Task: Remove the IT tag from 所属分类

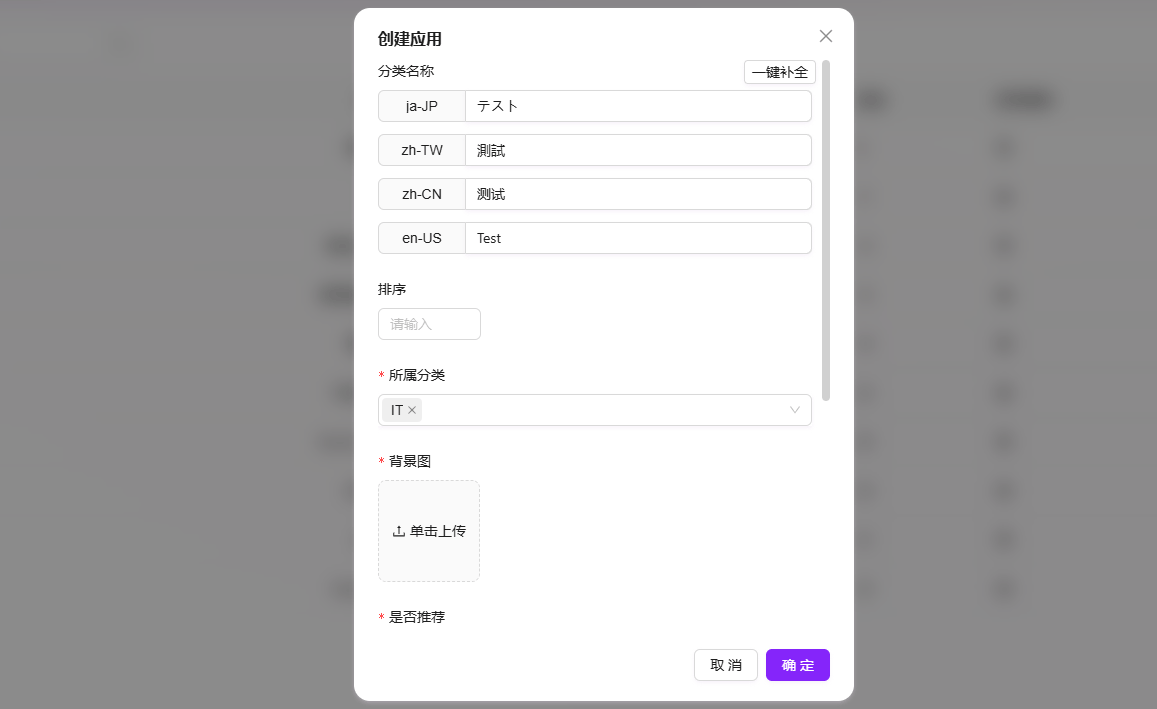Action: click(x=412, y=410)
